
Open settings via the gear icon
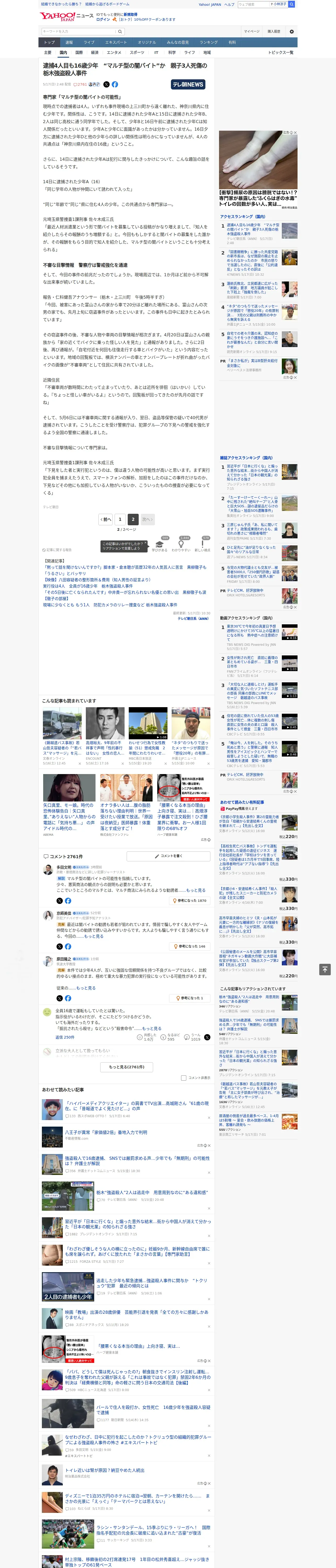292,32
